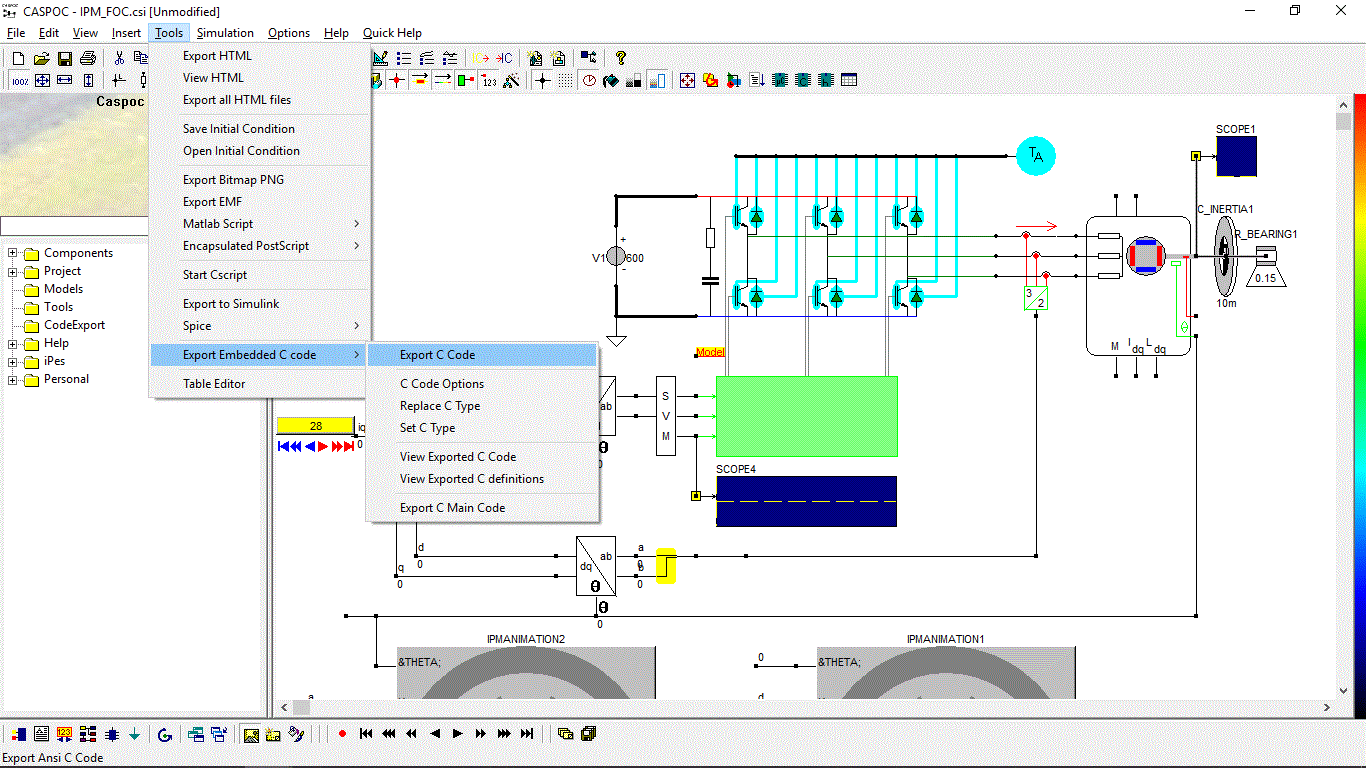Viewport: 1366px width, 768px height.
Task: Click the yellow slider value 28
Action: (316, 426)
